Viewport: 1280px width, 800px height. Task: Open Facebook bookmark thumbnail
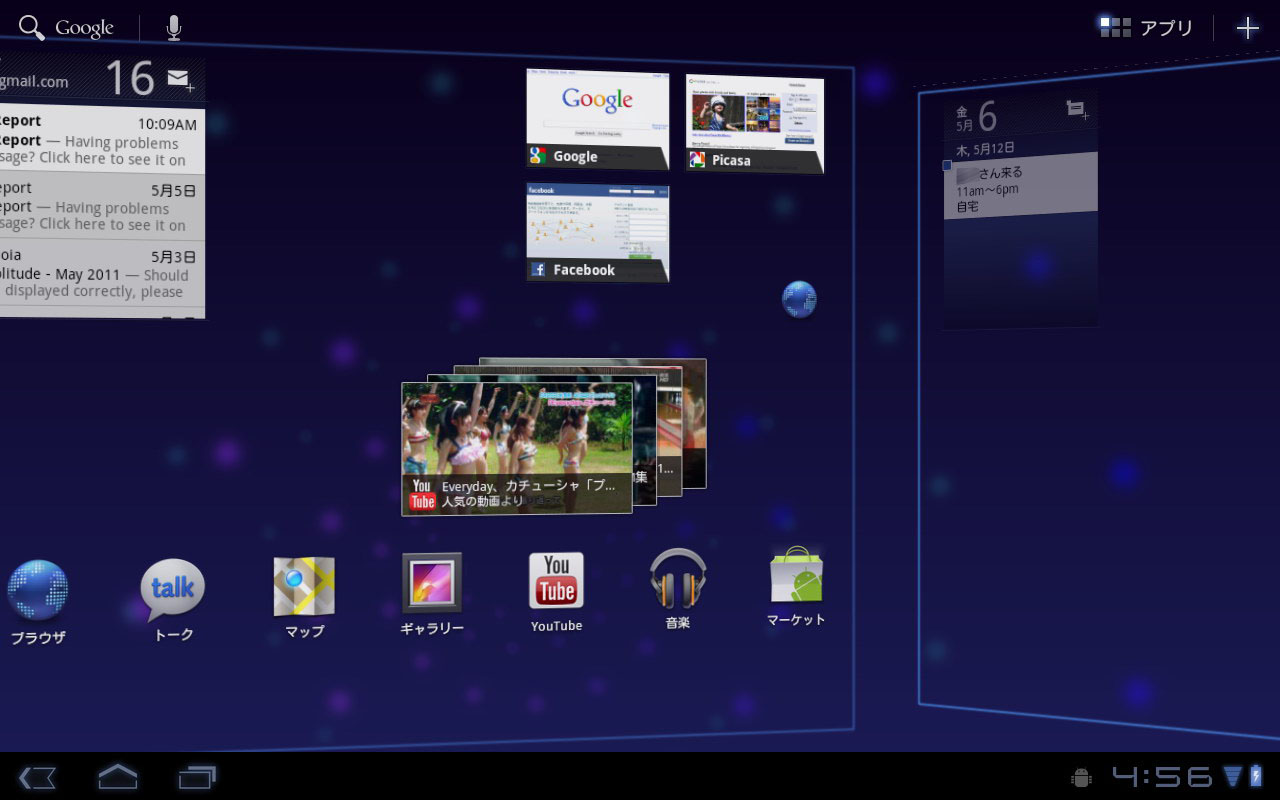point(598,232)
